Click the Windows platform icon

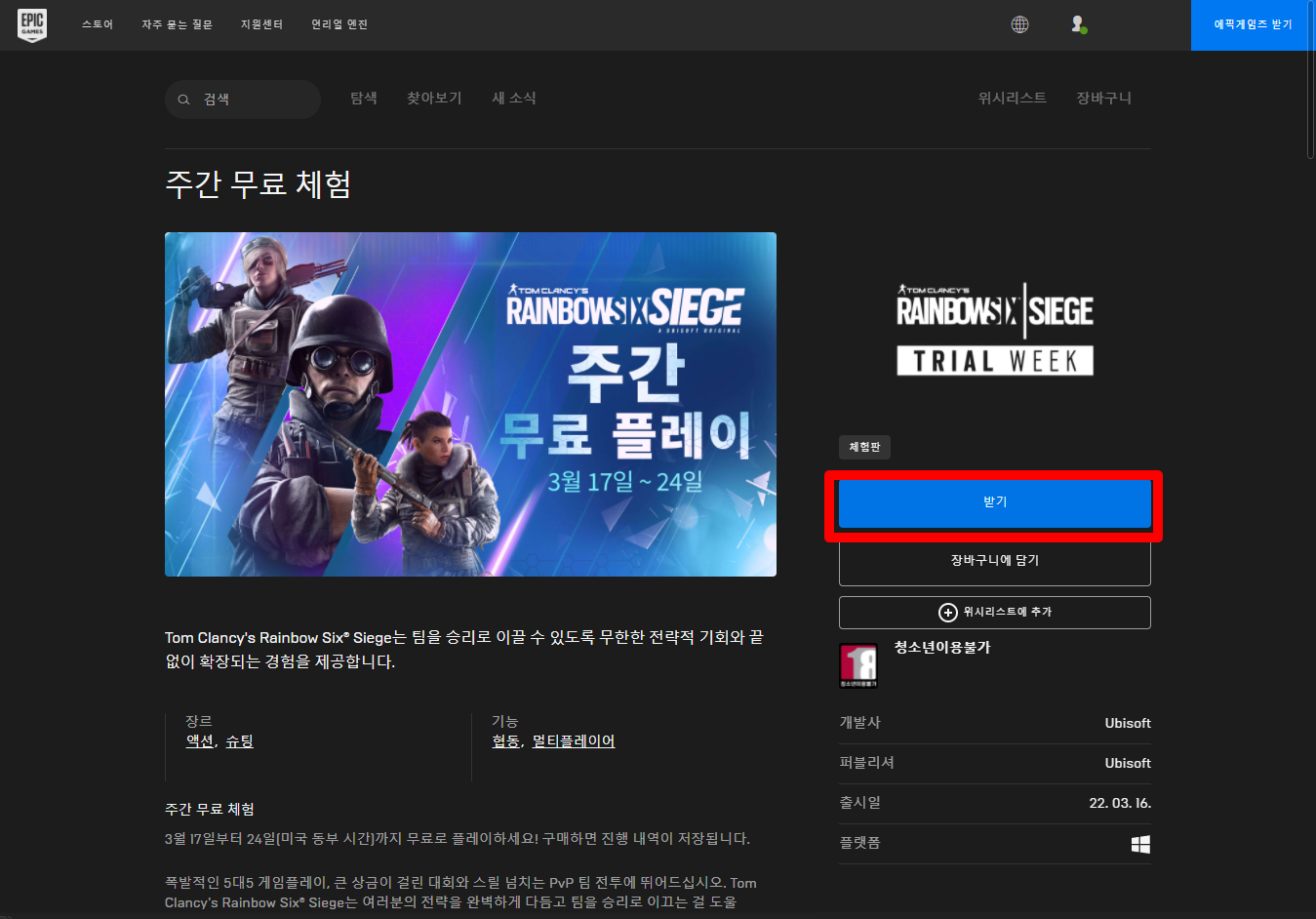point(1140,844)
